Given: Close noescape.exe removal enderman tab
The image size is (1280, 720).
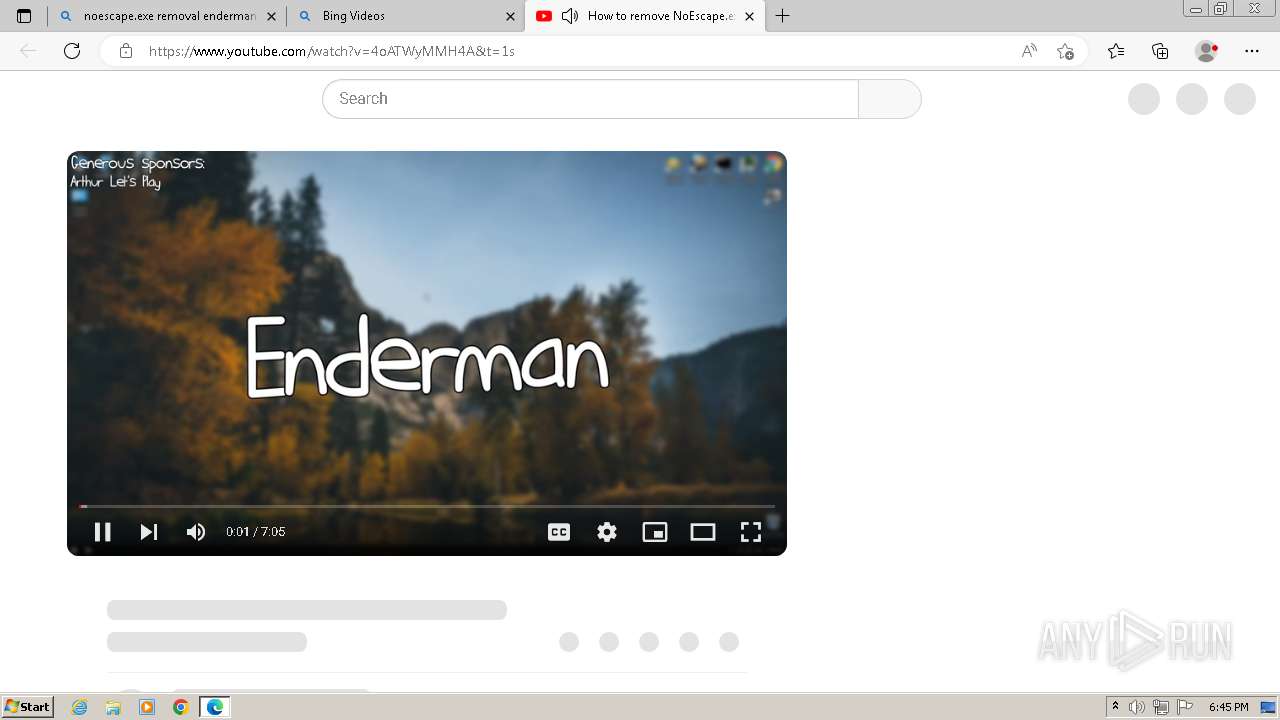Looking at the screenshot, I should coord(271,16).
